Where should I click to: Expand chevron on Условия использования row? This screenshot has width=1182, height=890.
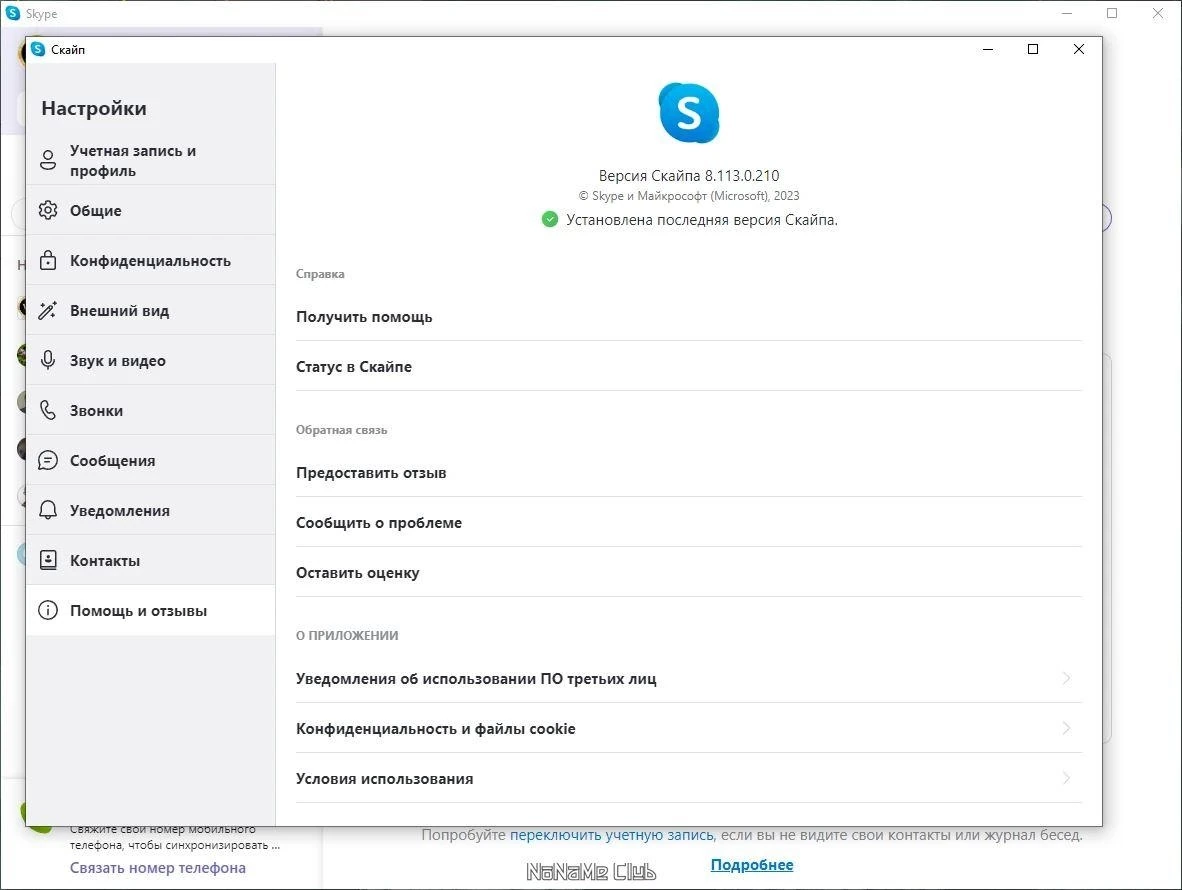[x=1066, y=778]
